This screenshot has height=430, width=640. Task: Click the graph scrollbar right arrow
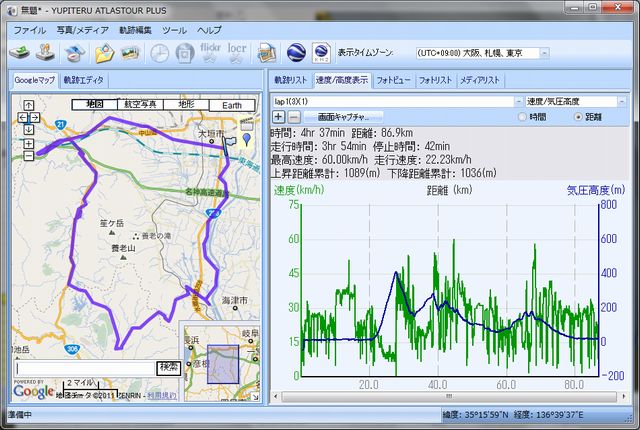623,396
